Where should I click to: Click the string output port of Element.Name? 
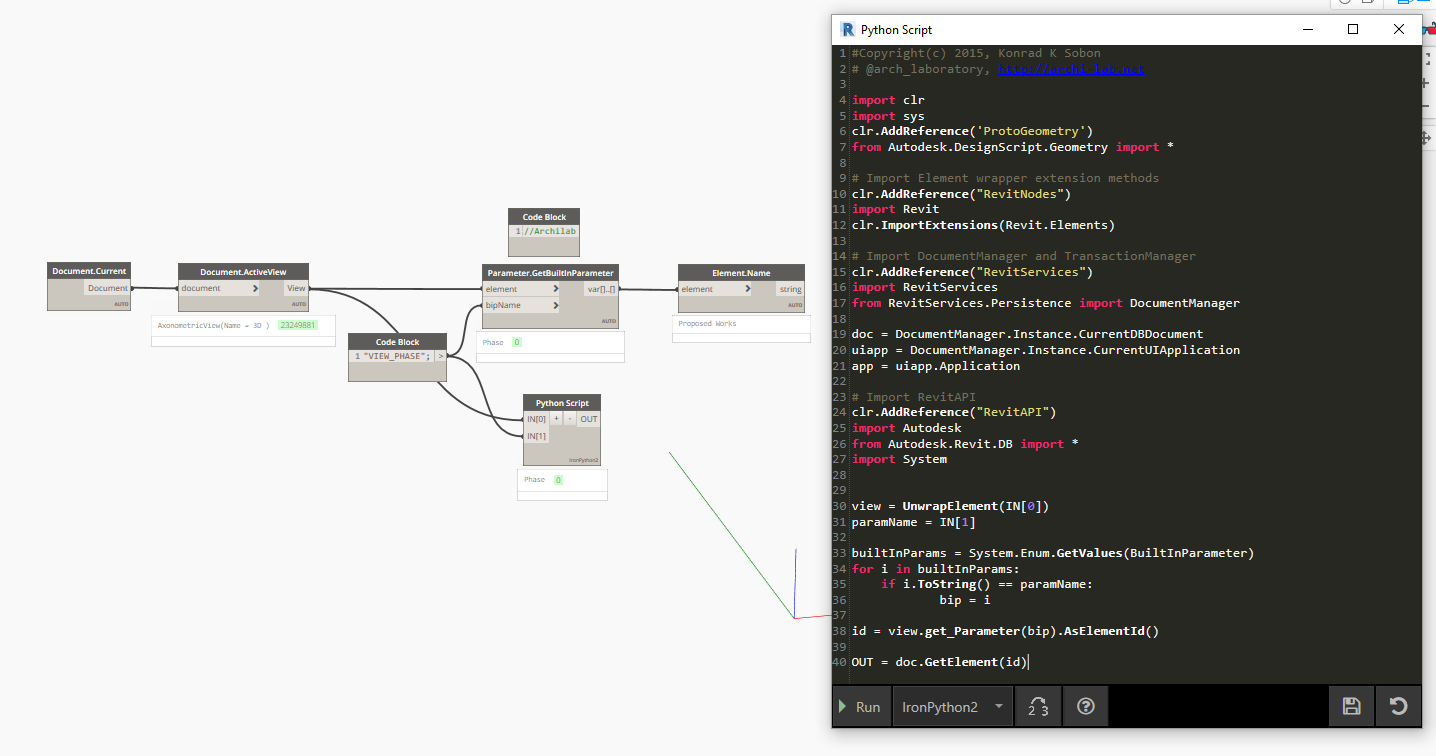[x=790, y=289]
